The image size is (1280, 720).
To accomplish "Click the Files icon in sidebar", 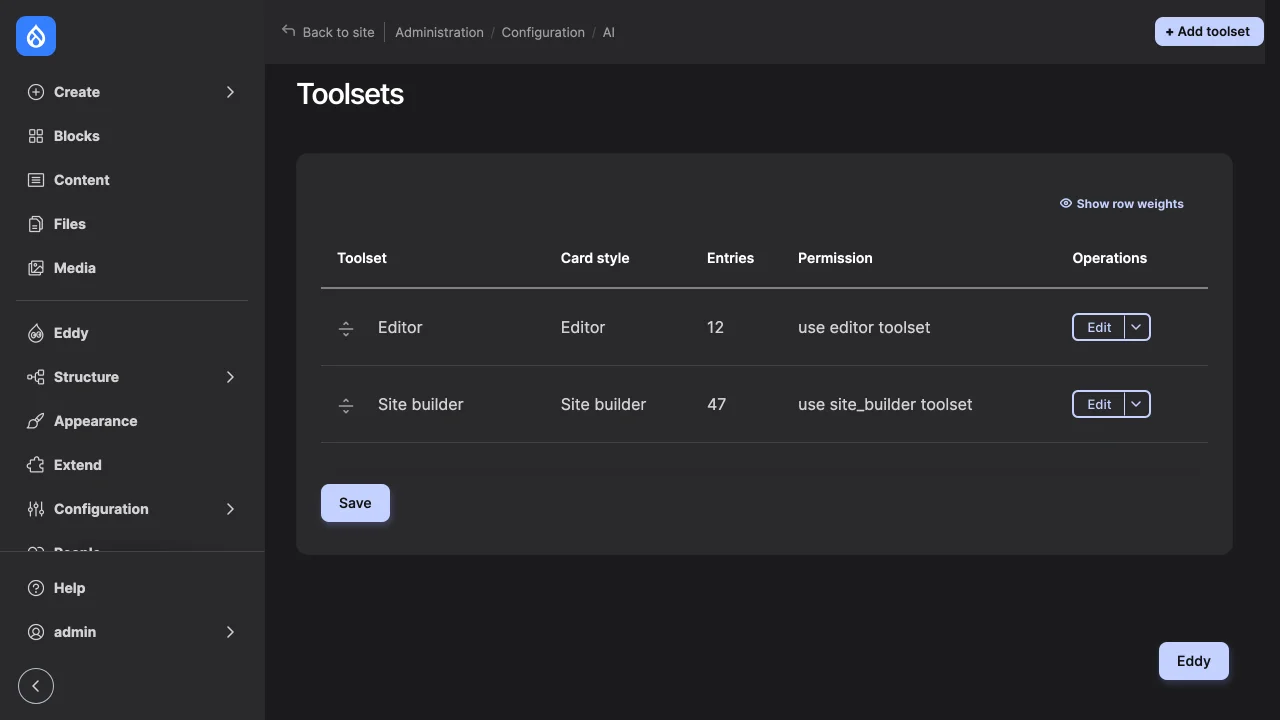I will (36, 224).
